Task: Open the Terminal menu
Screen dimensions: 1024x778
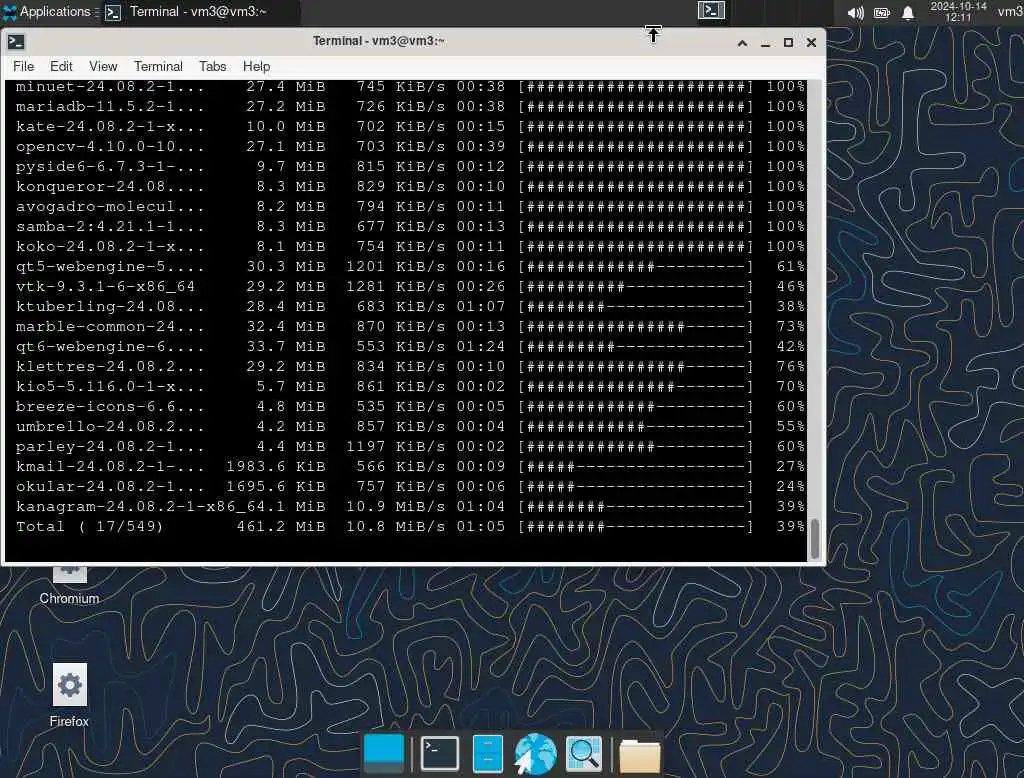Action: [158, 67]
